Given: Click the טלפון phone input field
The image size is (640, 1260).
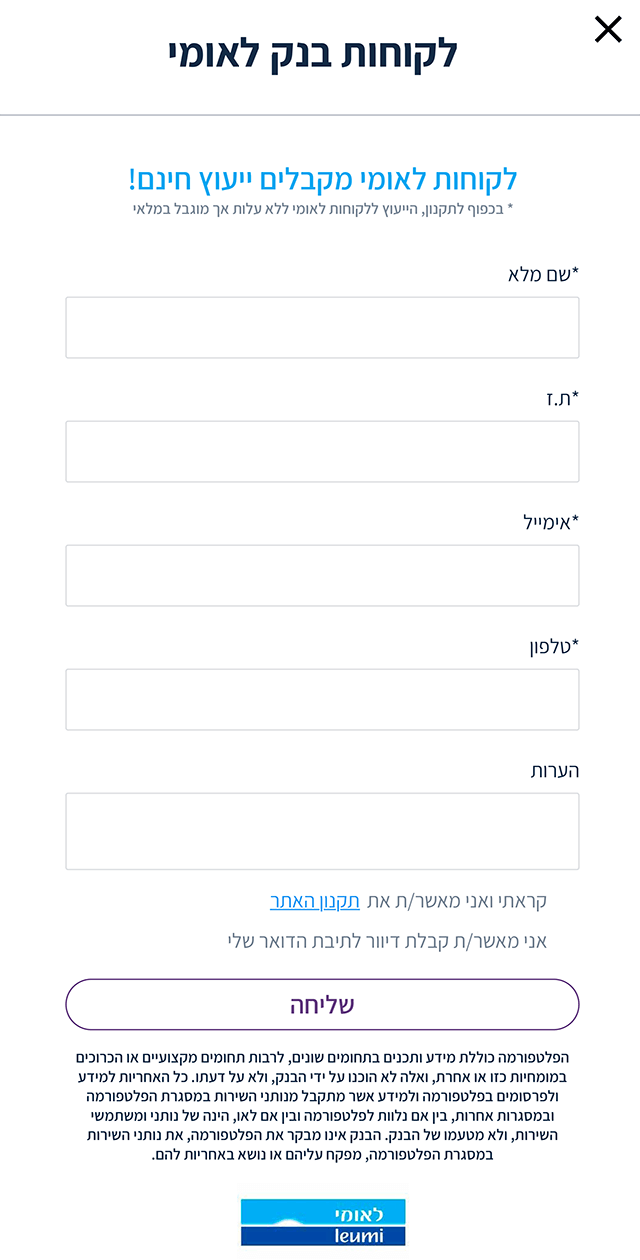Looking at the screenshot, I should [x=322, y=699].
